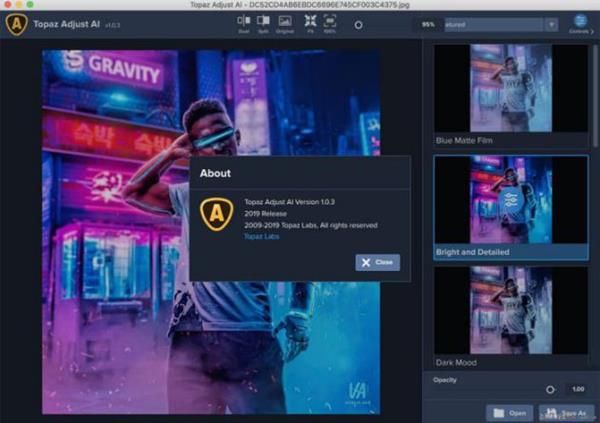This screenshot has width=600, height=423.
Task: Click the Topaz Adjust AI logo
Action: pyautogui.click(x=16, y=24)
